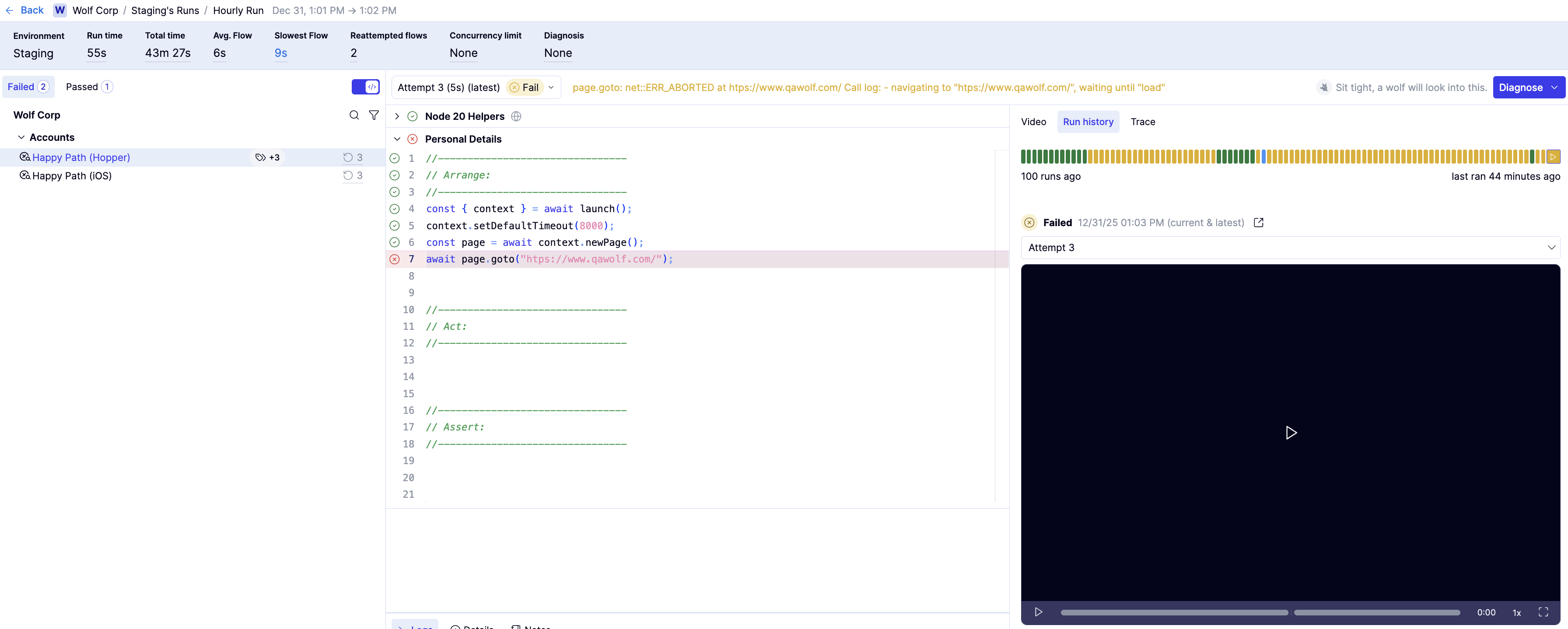Click the video progress bar
Screen dimensions: 1568x629
[1260, 612]
